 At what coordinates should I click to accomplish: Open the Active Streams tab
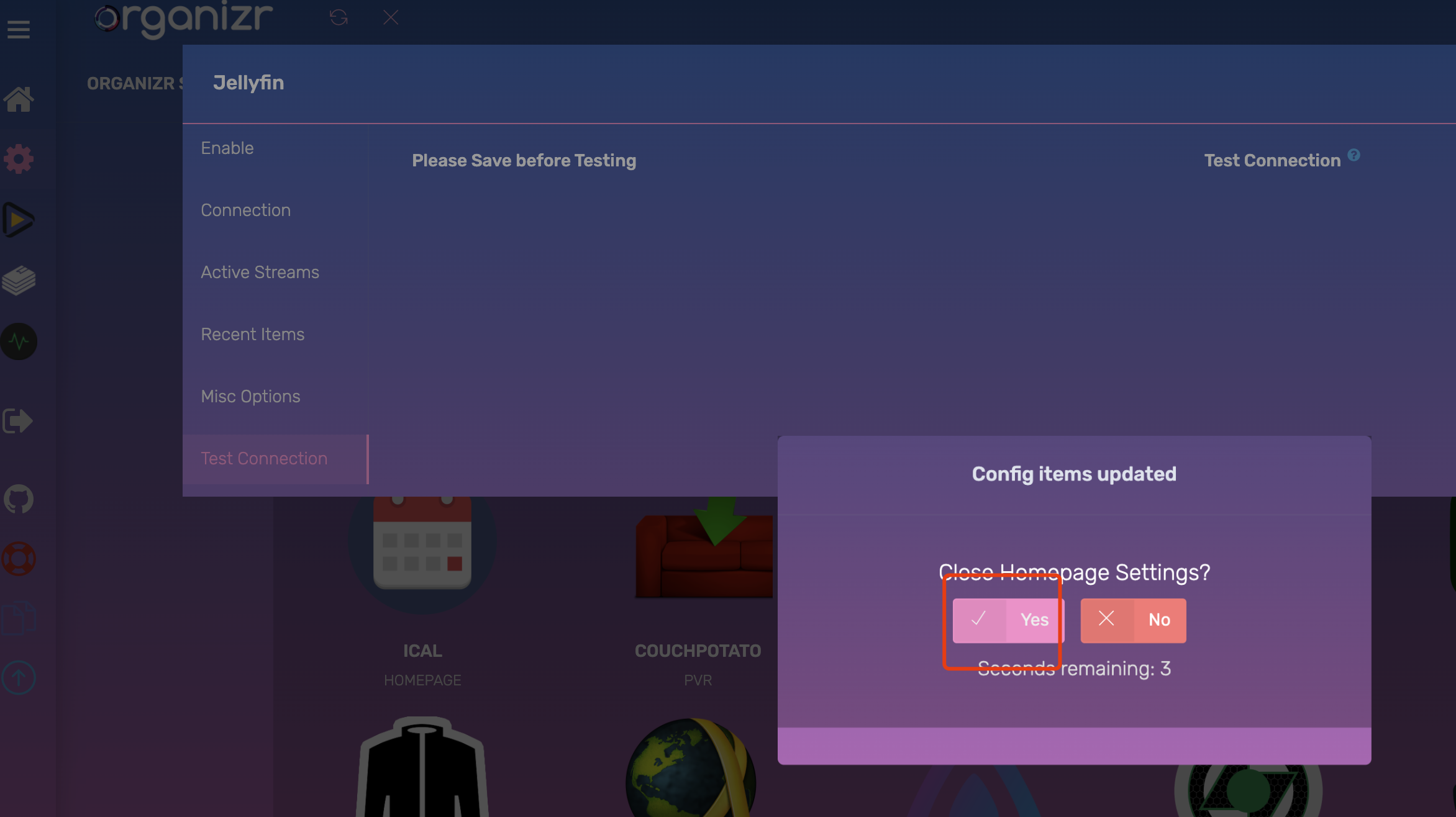pyautogui.click(x=260, y=273)
